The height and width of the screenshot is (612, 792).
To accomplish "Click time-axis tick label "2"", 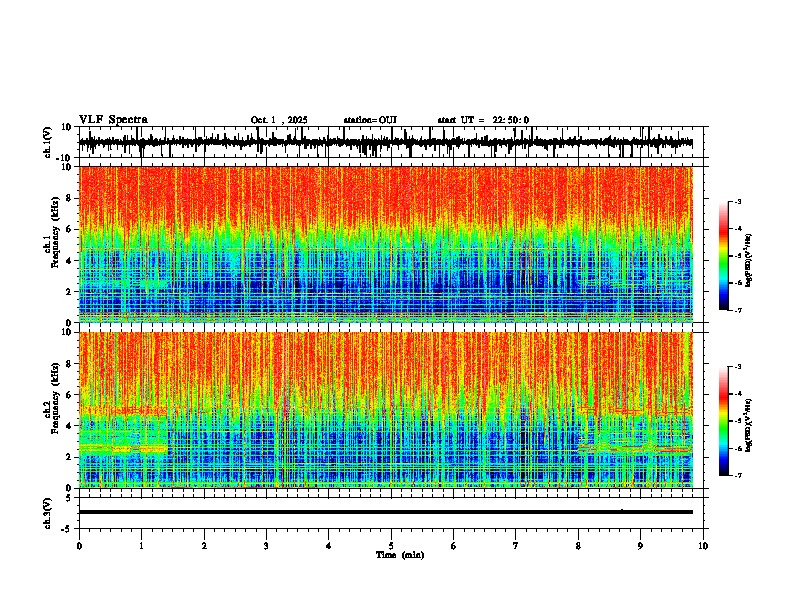I will [x=204, y=546].
